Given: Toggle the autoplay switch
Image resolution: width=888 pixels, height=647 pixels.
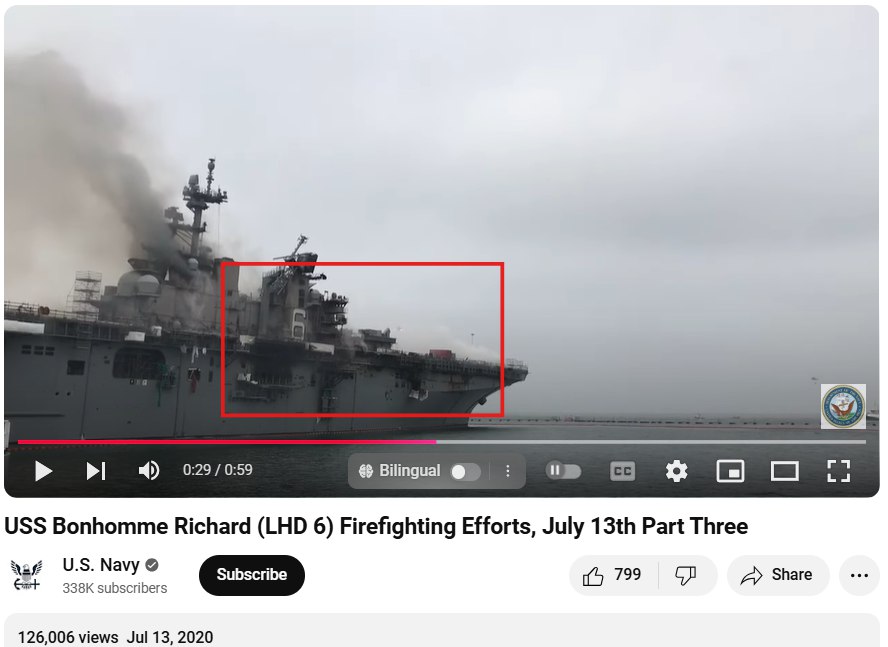Looking at the screenshot, I should (563, 471).
